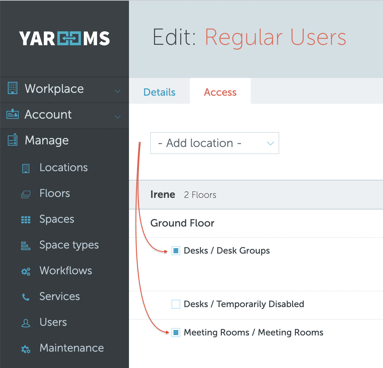Click the Maintenance gear icon
The height and width of the screenshot is (368, 383).
coord(26,349)
